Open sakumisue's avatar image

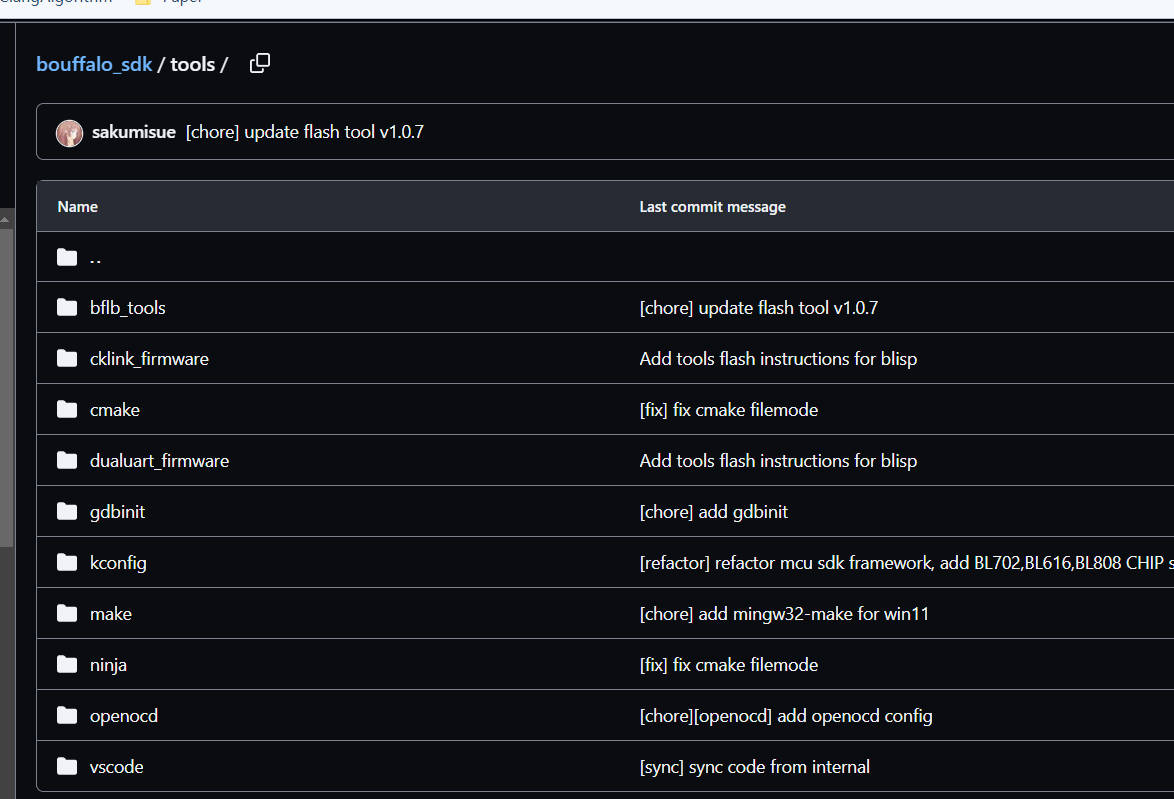point(70,133)
